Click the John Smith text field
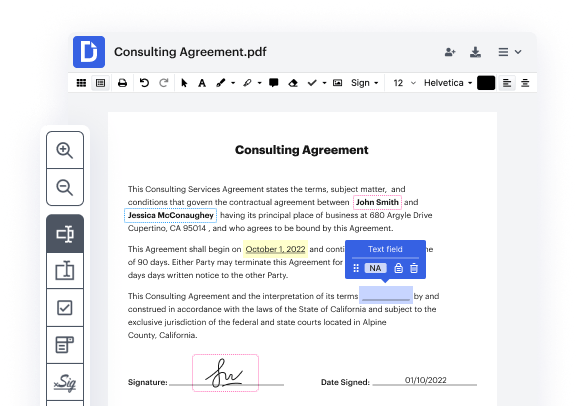The height and width of the screenshot is (406, 577). pyautogui.click(x=377, y=202)
